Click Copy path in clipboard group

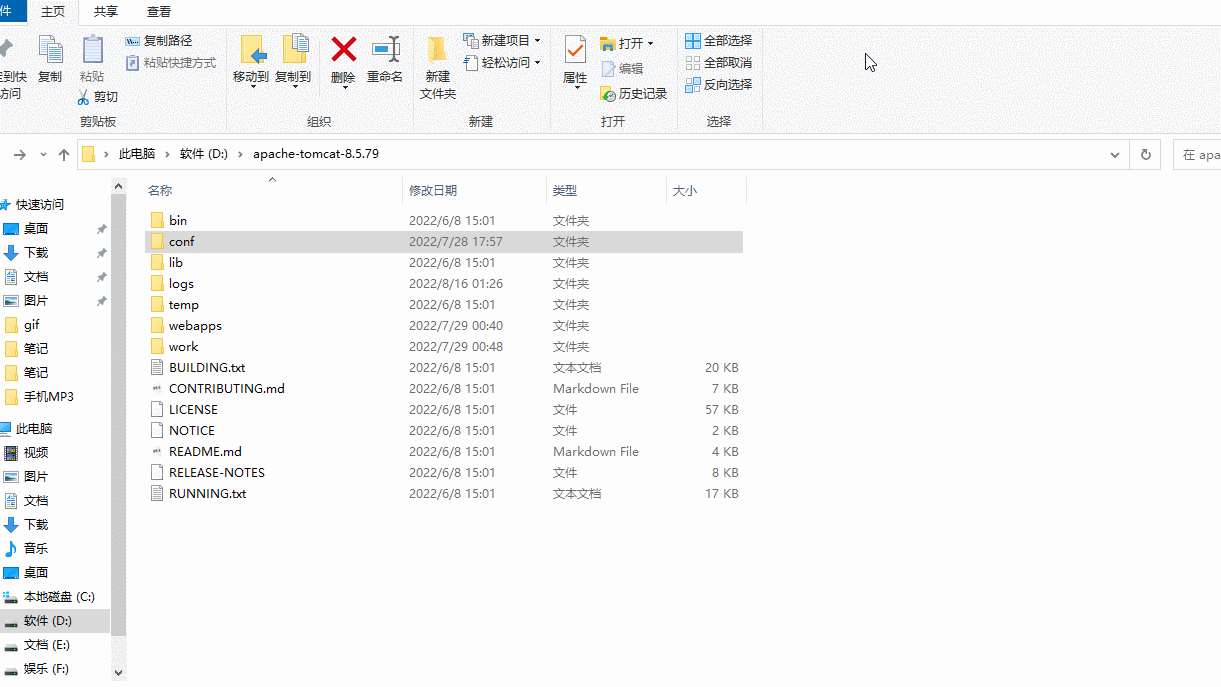coord(159,41)
